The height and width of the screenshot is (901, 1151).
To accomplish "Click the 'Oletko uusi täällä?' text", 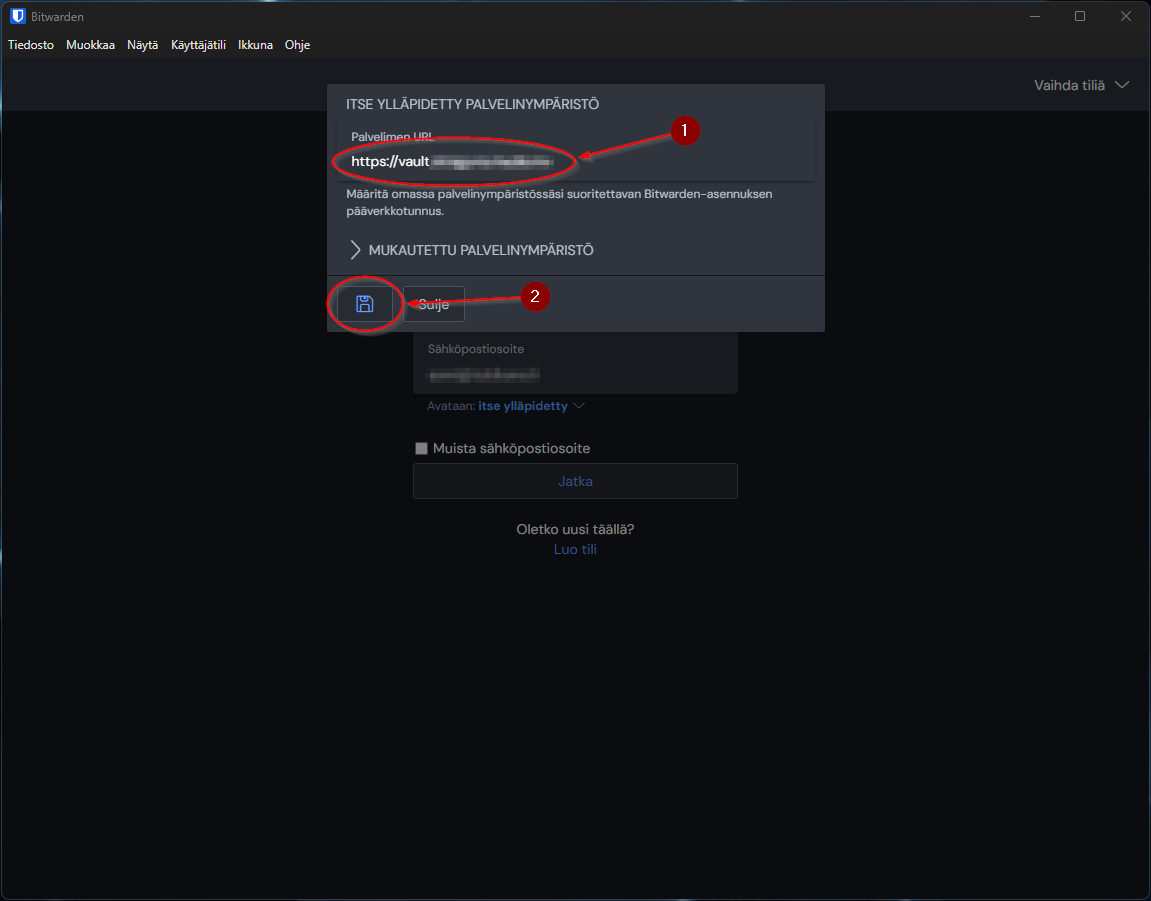I will tap(576, 529).
